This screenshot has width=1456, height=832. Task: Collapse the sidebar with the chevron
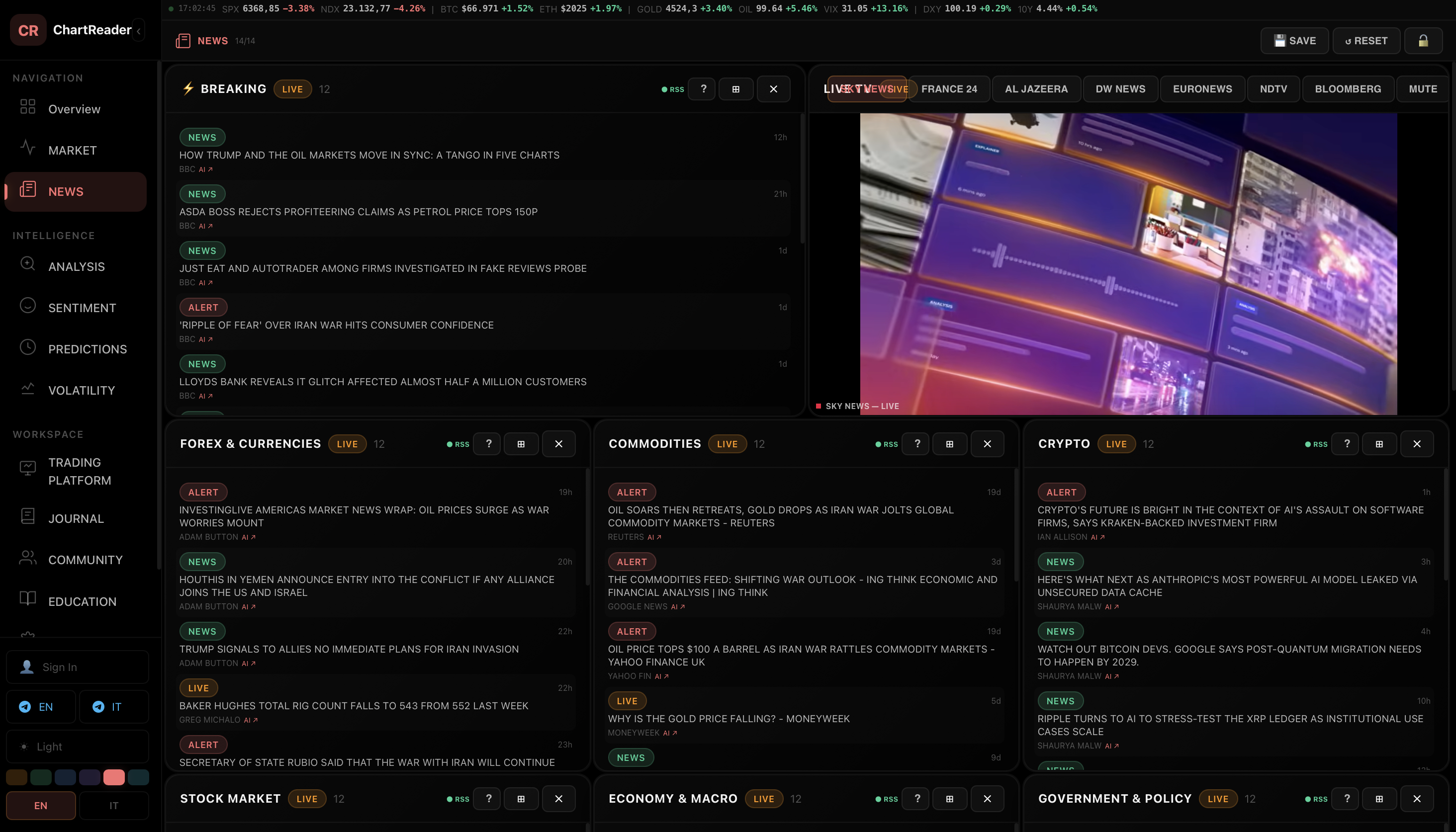(139, 31)
